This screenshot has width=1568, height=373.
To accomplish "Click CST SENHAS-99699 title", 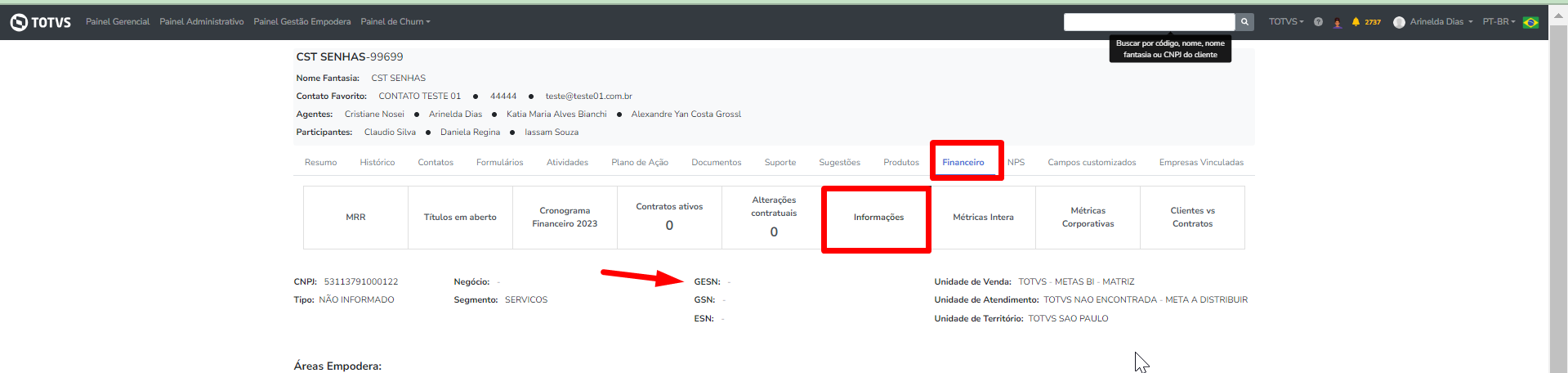I will click(350, 56).
